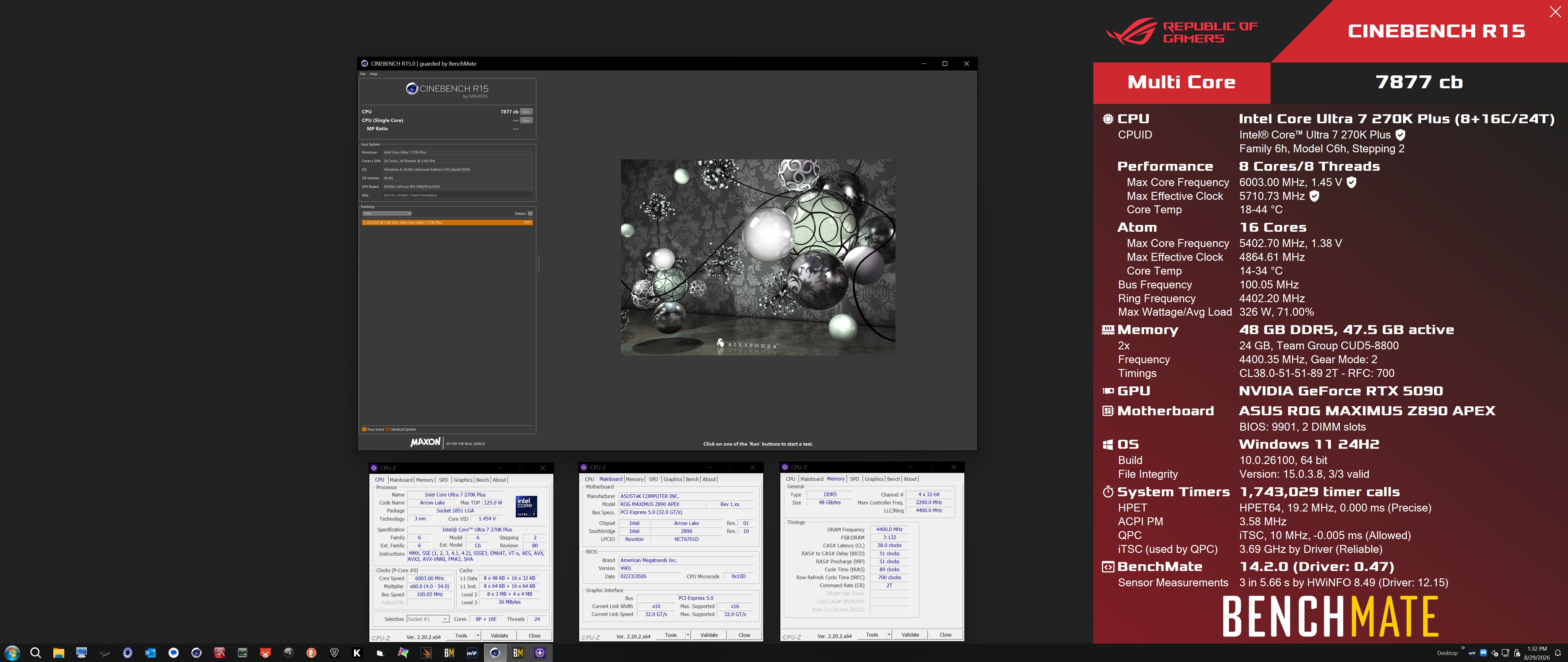Click Safely Remove Hardware USB tray icon
Screen dimensions: 1568x662
pyautogui.click(x=1517, y=653)
